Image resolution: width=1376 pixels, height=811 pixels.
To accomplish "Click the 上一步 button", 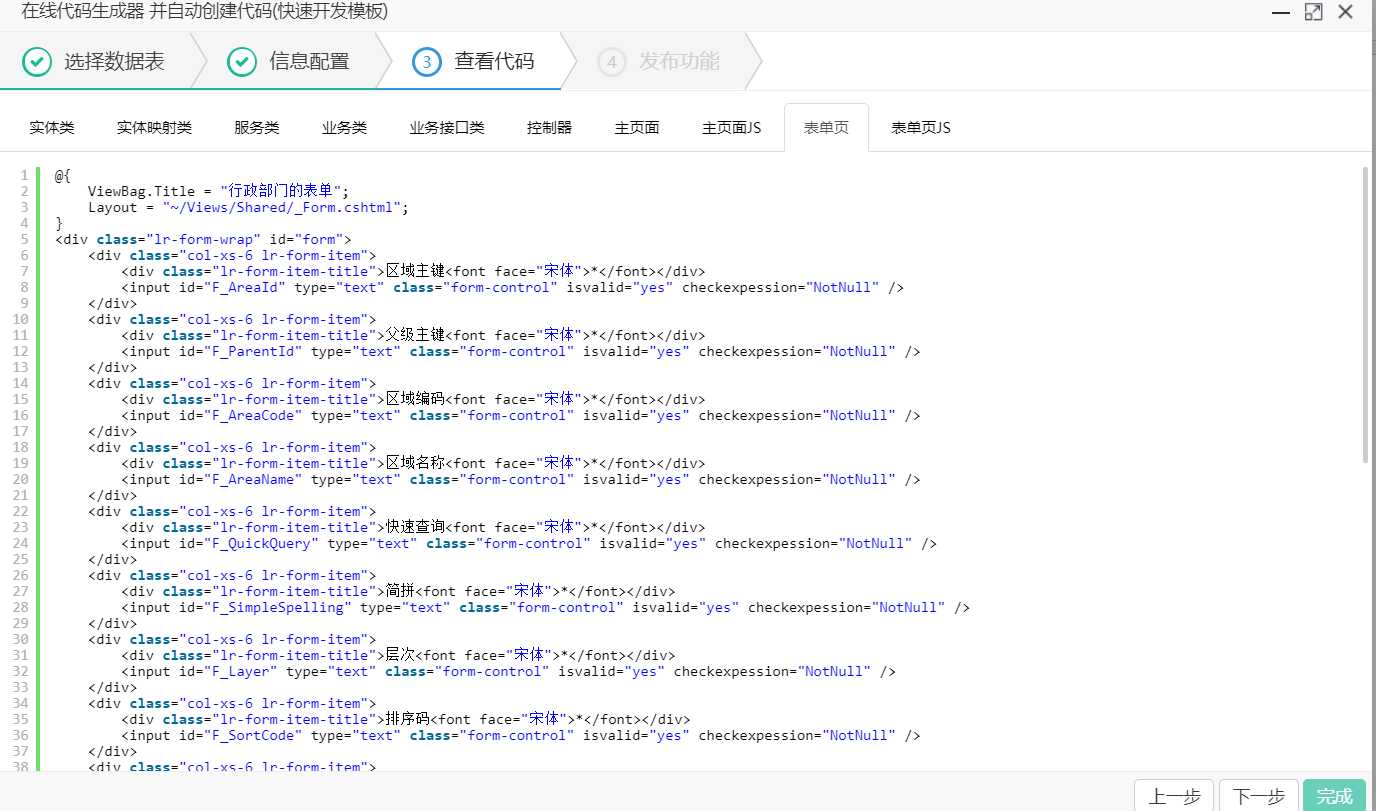I will click(x=1174, y=796).
